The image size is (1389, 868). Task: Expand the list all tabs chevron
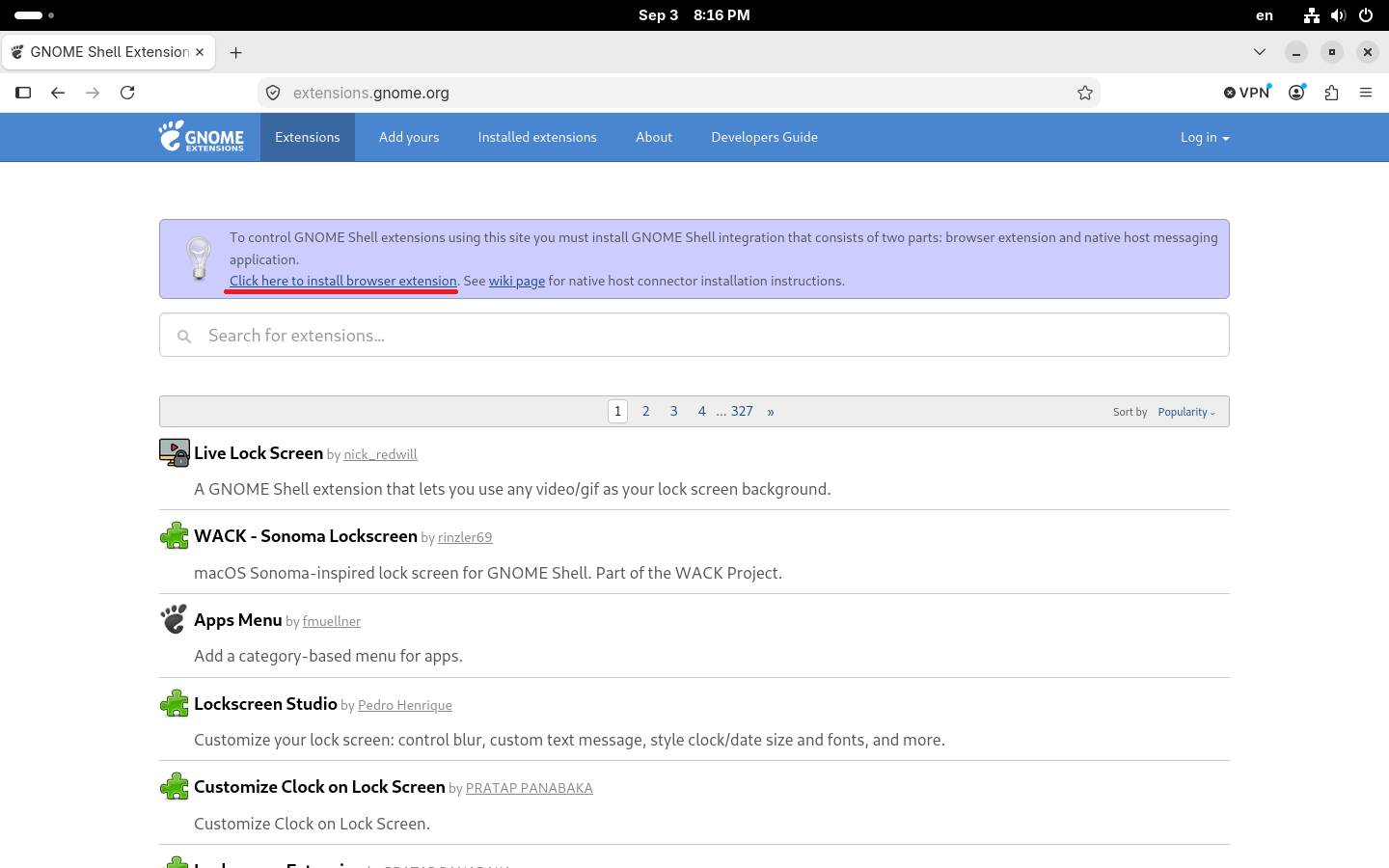point(1260,52)
